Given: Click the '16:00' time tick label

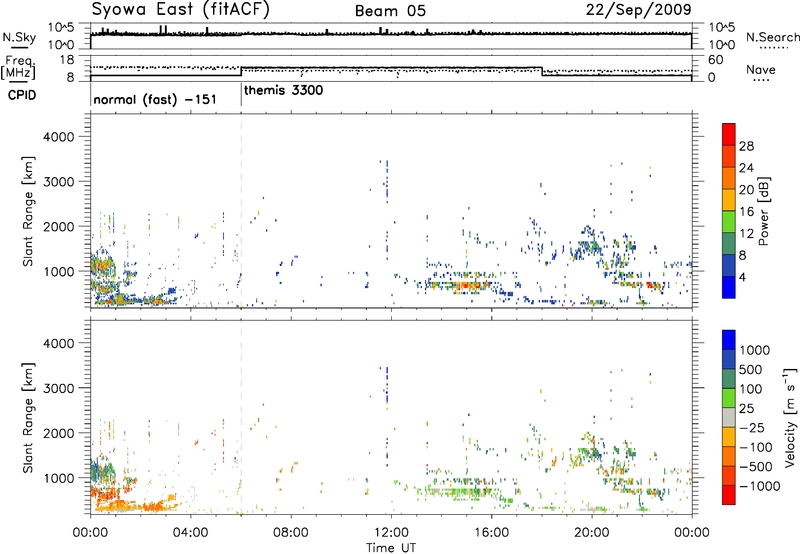Looking at the screenshot, I should 491,533.
